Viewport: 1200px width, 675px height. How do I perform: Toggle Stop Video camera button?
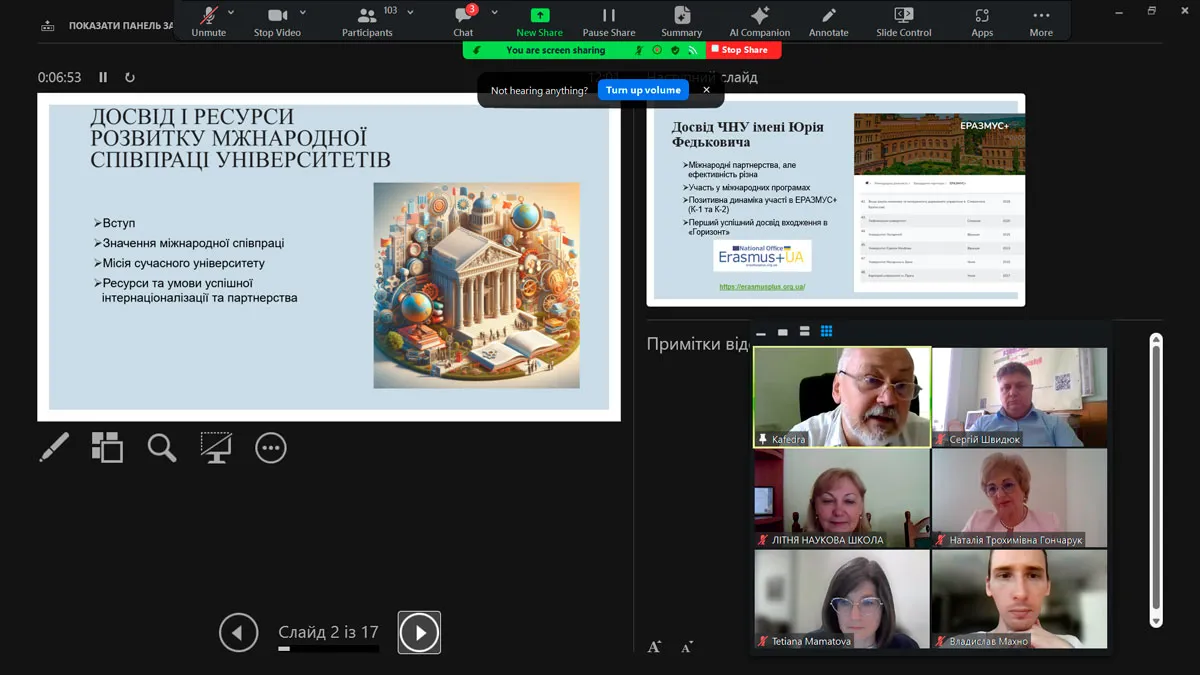pos(277,20)
